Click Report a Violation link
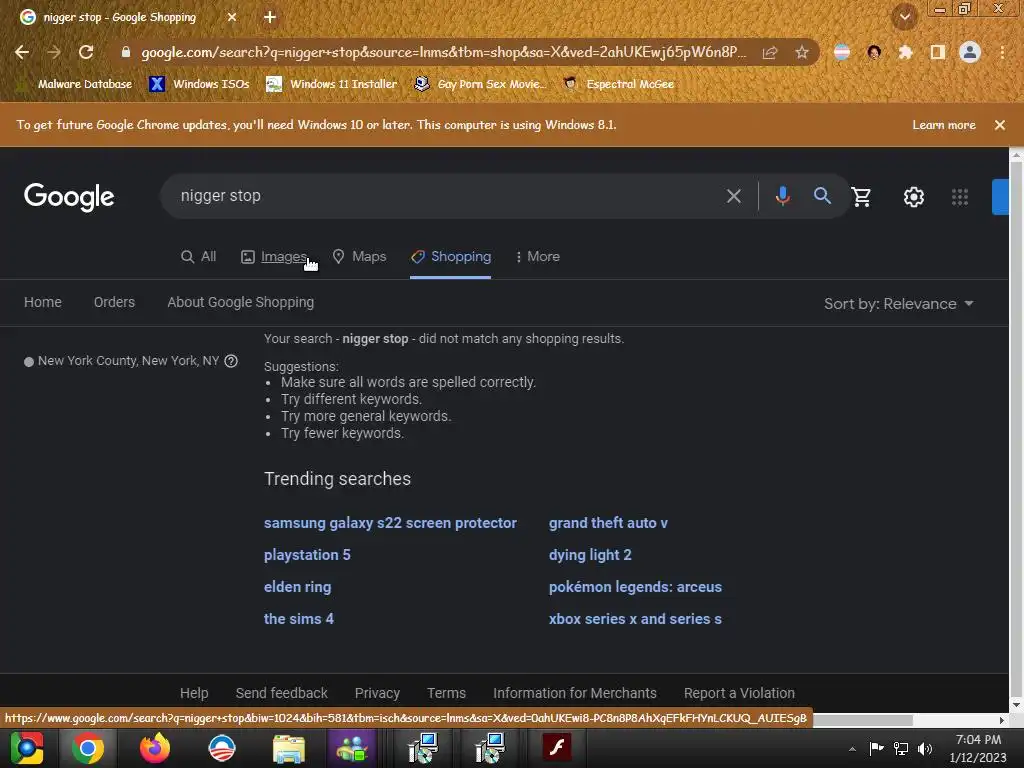 [739, 693]
